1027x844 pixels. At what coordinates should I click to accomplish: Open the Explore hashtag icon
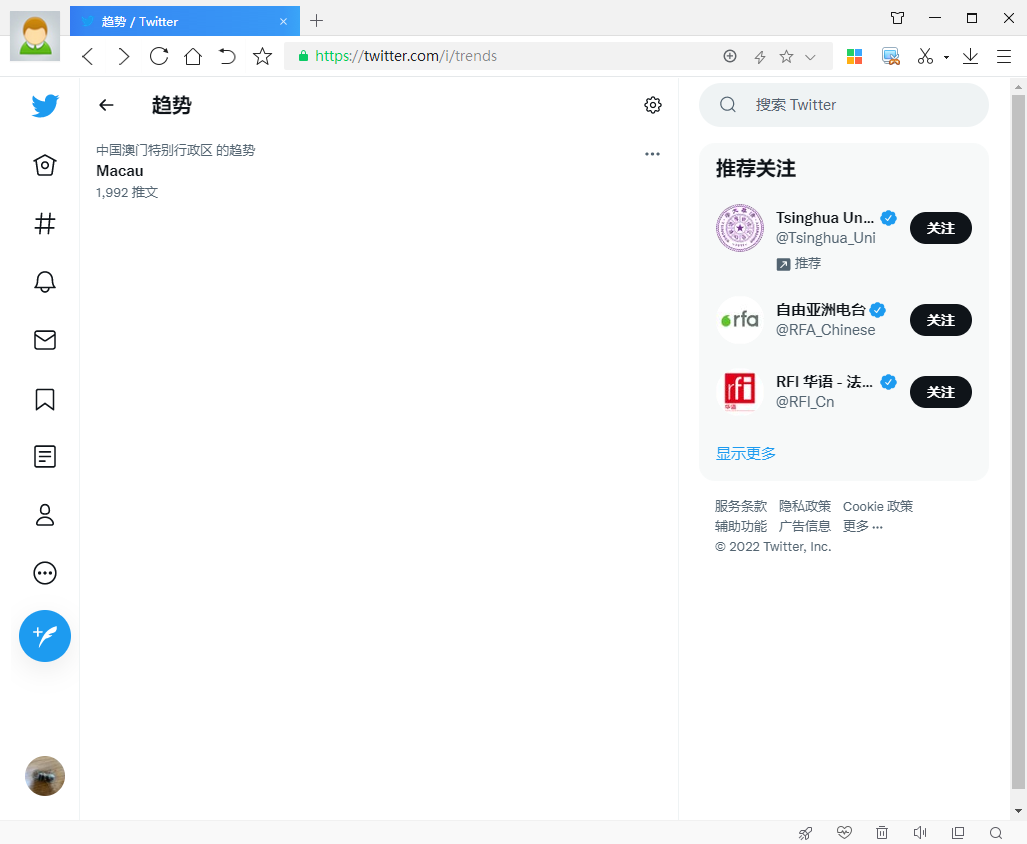(x=45, y=224)
